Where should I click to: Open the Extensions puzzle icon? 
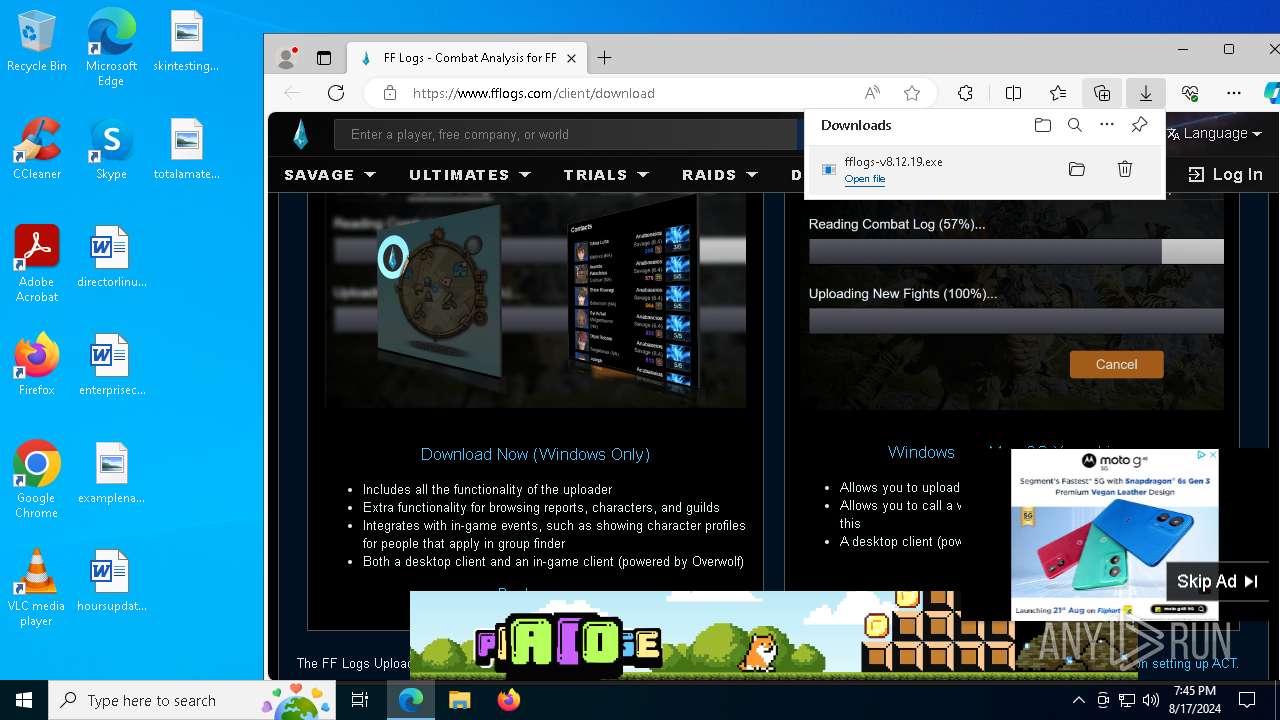pos(965,93)
